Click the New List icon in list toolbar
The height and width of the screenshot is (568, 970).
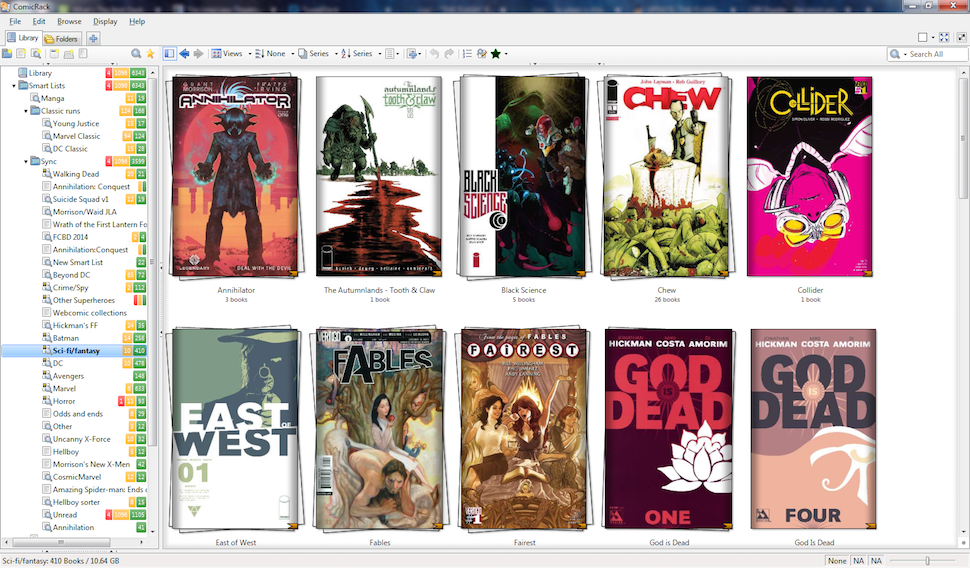click(21, 54)
